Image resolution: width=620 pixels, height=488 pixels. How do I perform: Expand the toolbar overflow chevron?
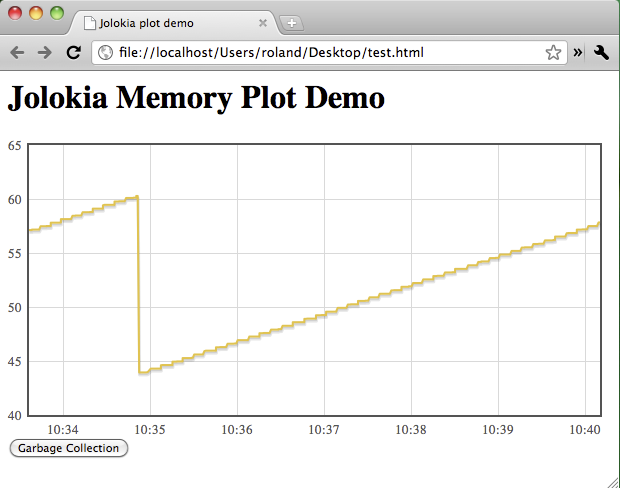[x=578, y=52]
